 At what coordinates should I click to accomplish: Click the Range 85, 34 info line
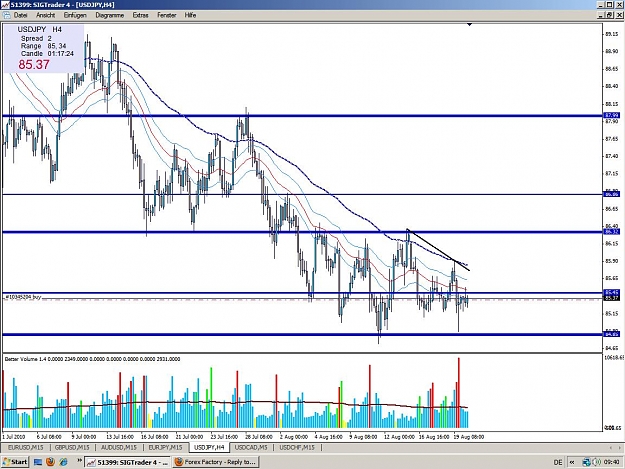click(43, 46)
